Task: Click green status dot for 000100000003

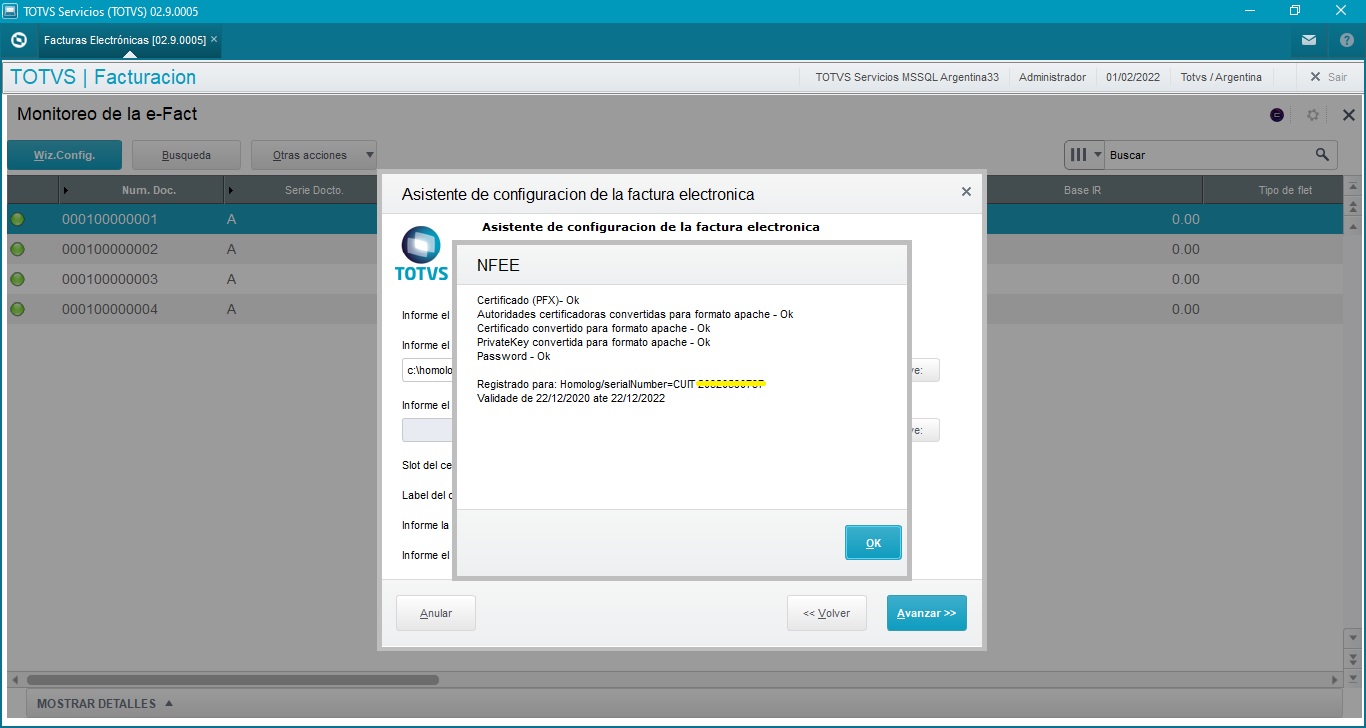Action: click(x=18, y=279)
